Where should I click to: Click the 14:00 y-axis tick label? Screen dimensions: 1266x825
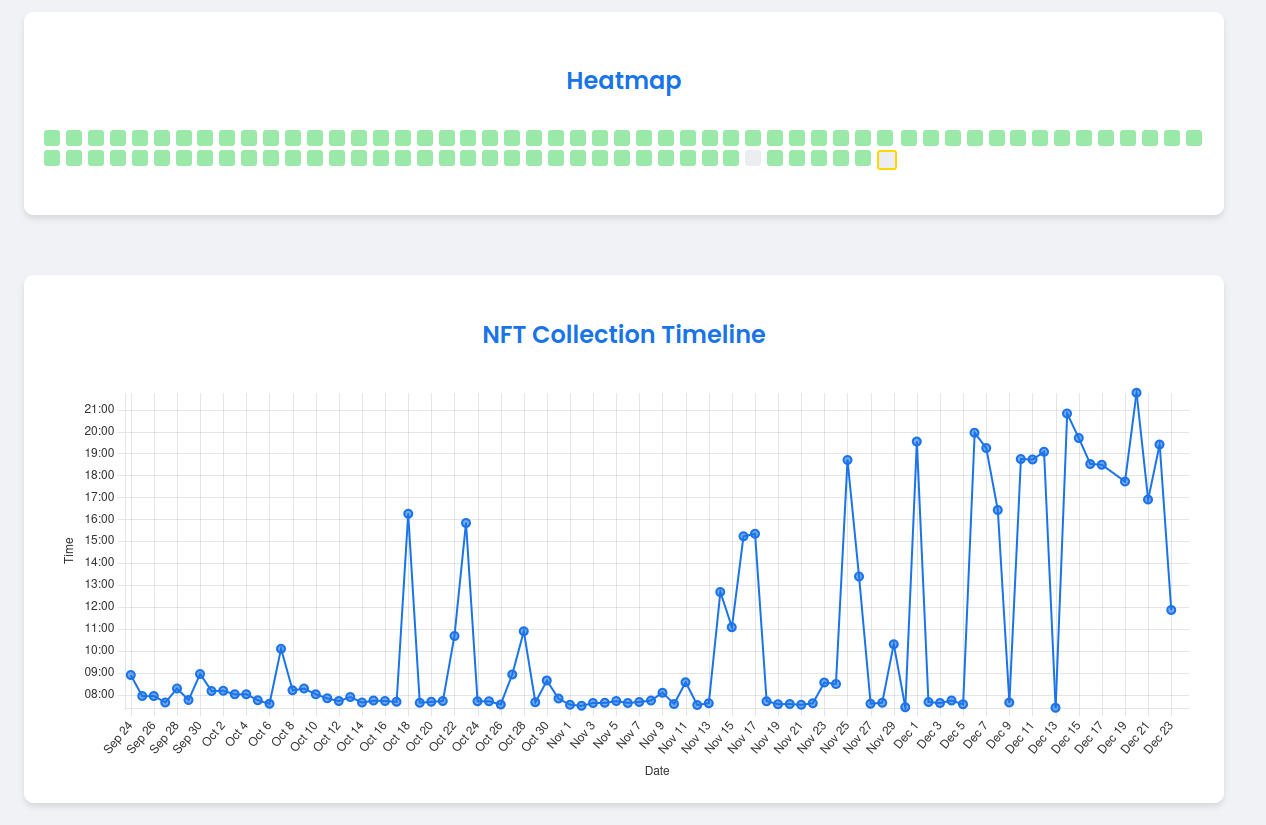pos(100,563)
